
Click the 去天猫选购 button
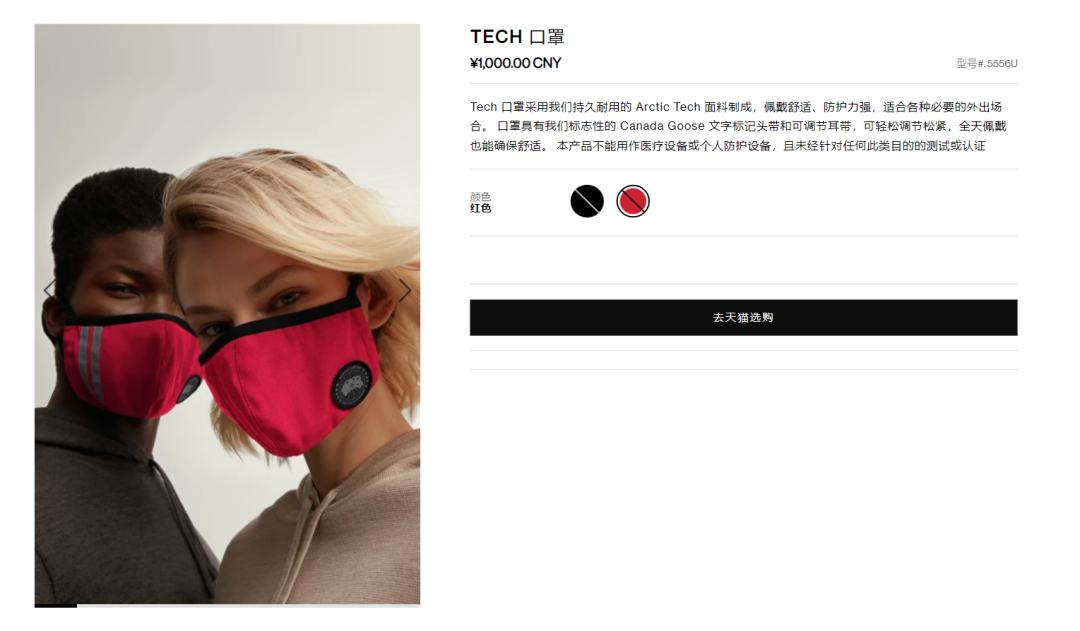tap(743, 318)
